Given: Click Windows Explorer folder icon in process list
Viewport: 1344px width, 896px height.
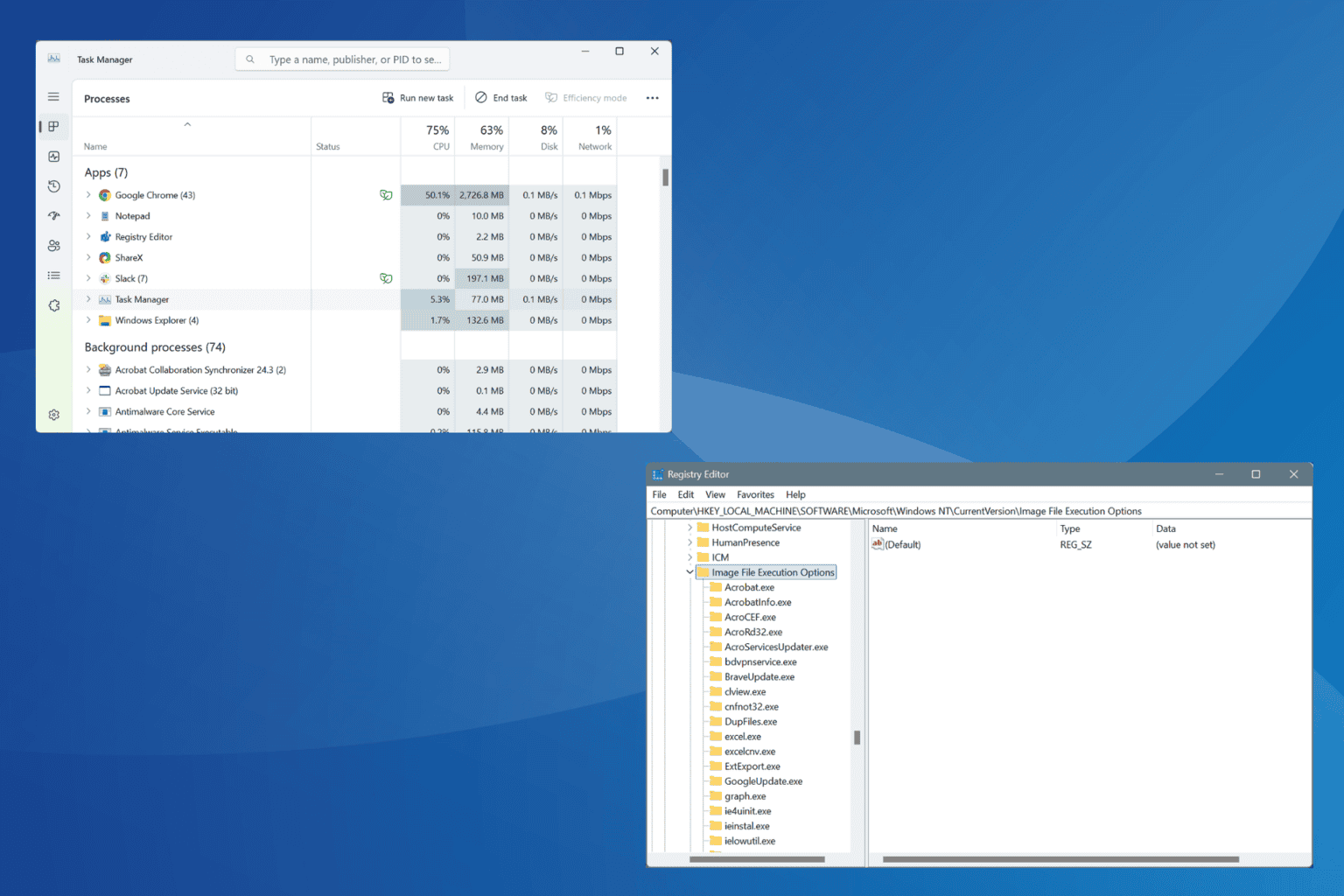Looking at the screenshot, I should coord(105,320).
